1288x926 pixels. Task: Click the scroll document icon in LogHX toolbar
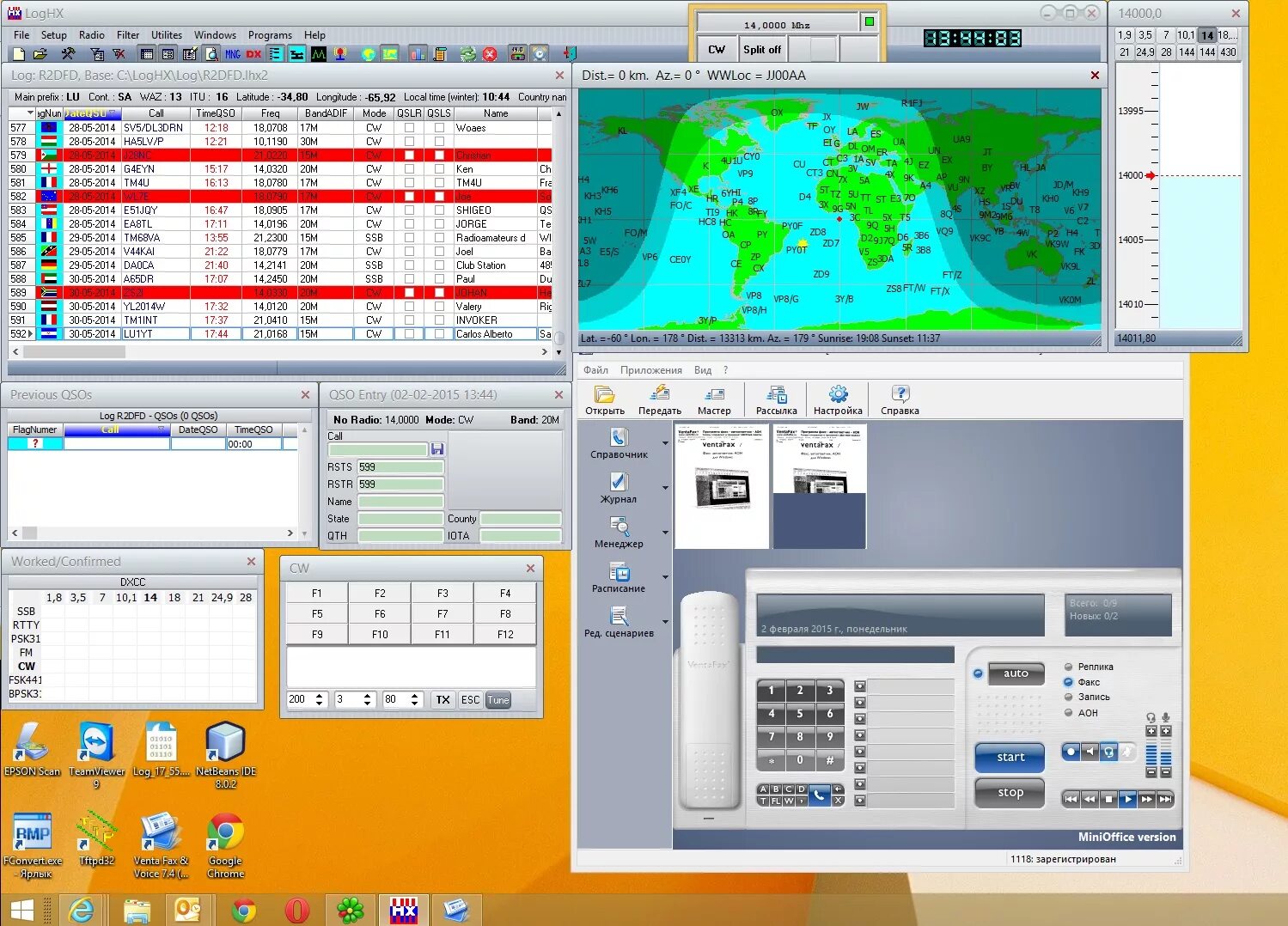(x=440, y=54)
